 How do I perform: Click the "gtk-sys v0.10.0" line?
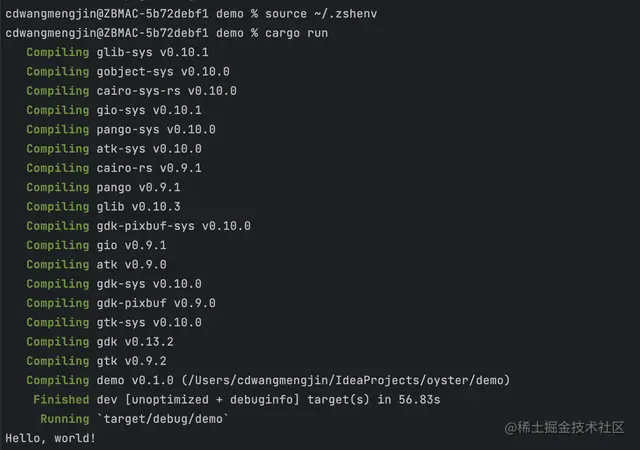click(x=148, y=322)
